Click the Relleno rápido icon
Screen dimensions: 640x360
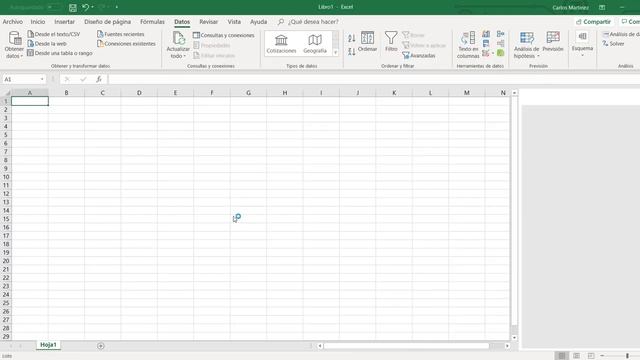click(x=486, y=34)
